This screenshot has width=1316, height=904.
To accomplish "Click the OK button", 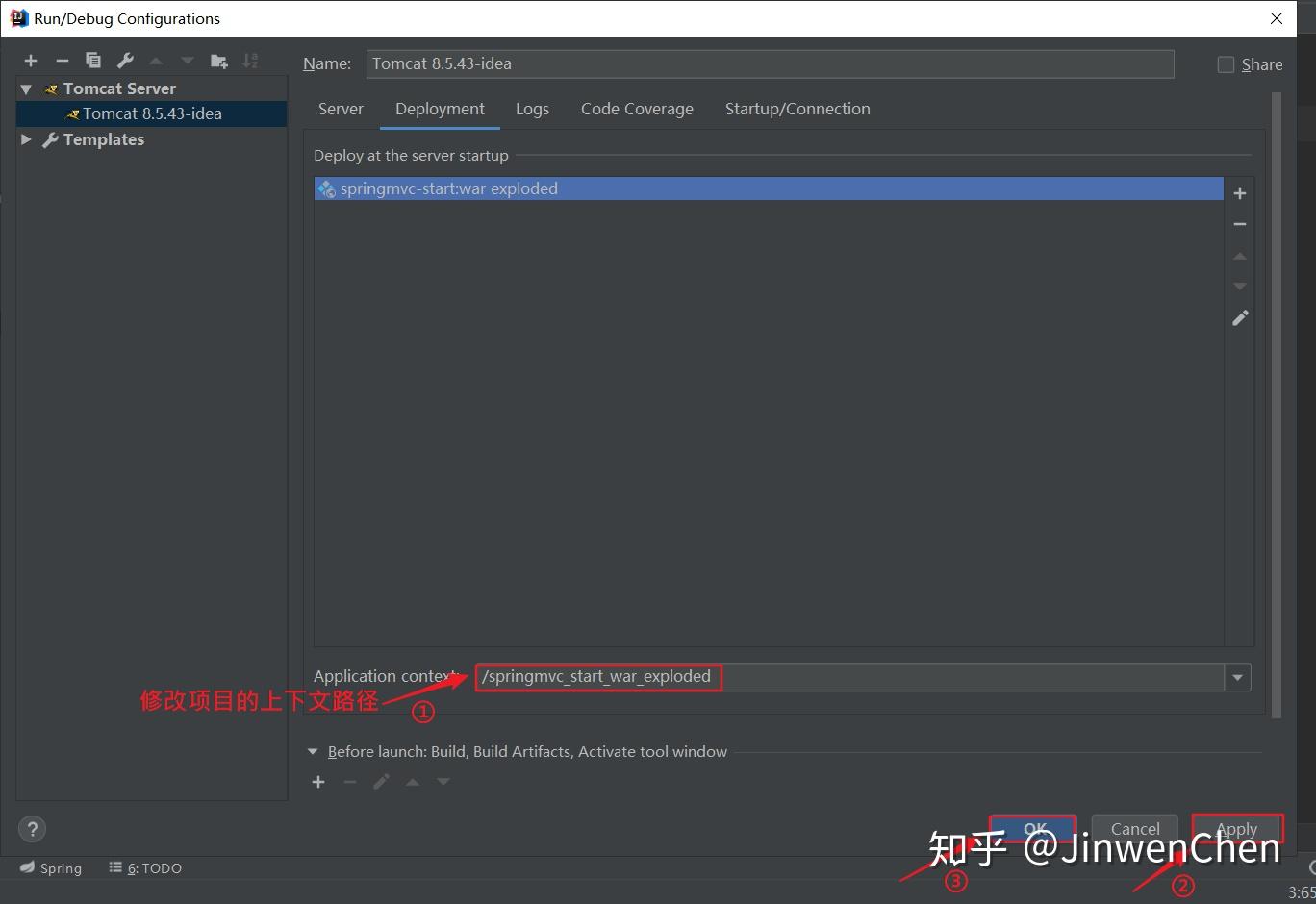I will pos(1033,829).
